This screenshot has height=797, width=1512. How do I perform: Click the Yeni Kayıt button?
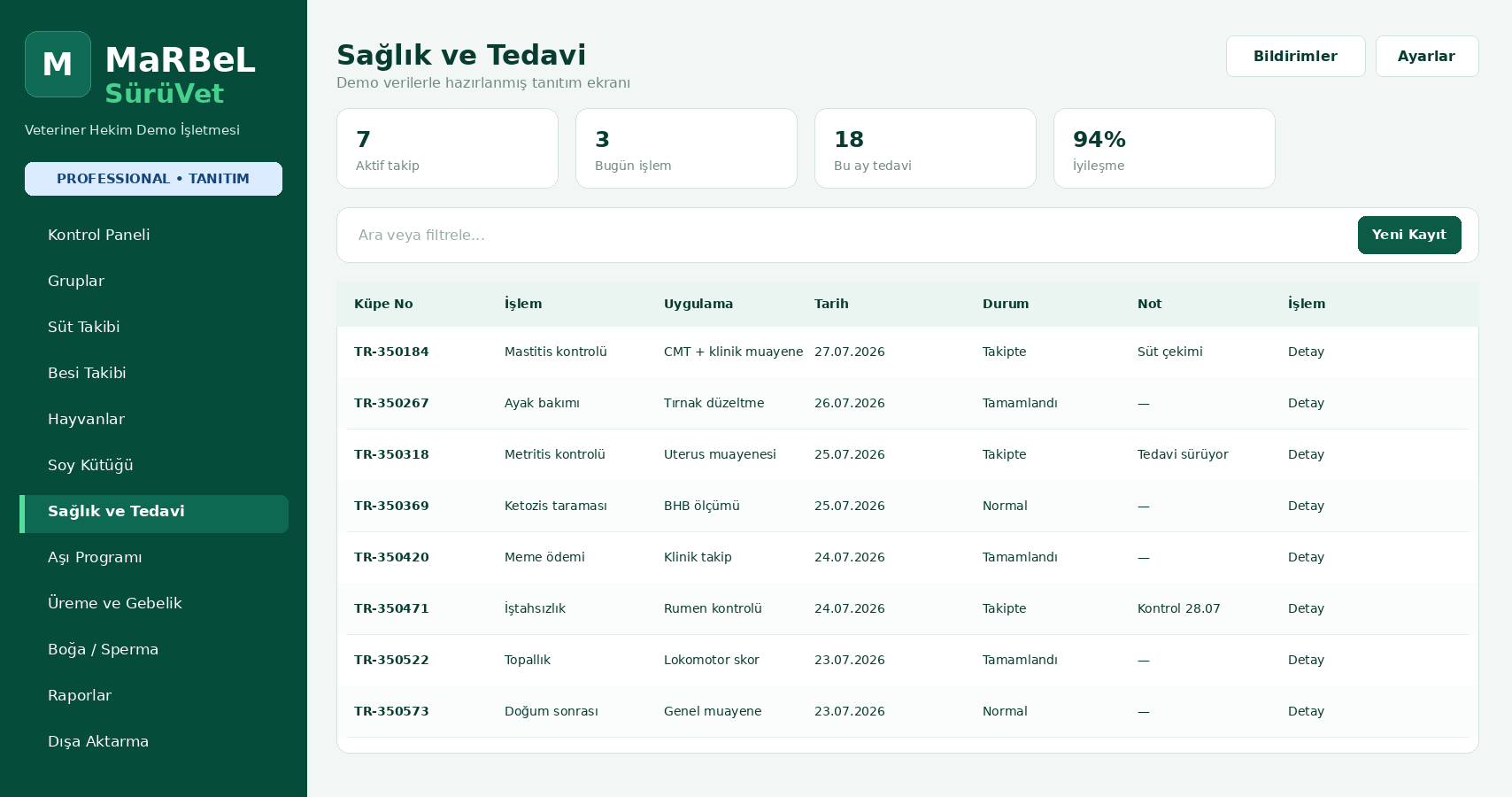point(1409,235)
